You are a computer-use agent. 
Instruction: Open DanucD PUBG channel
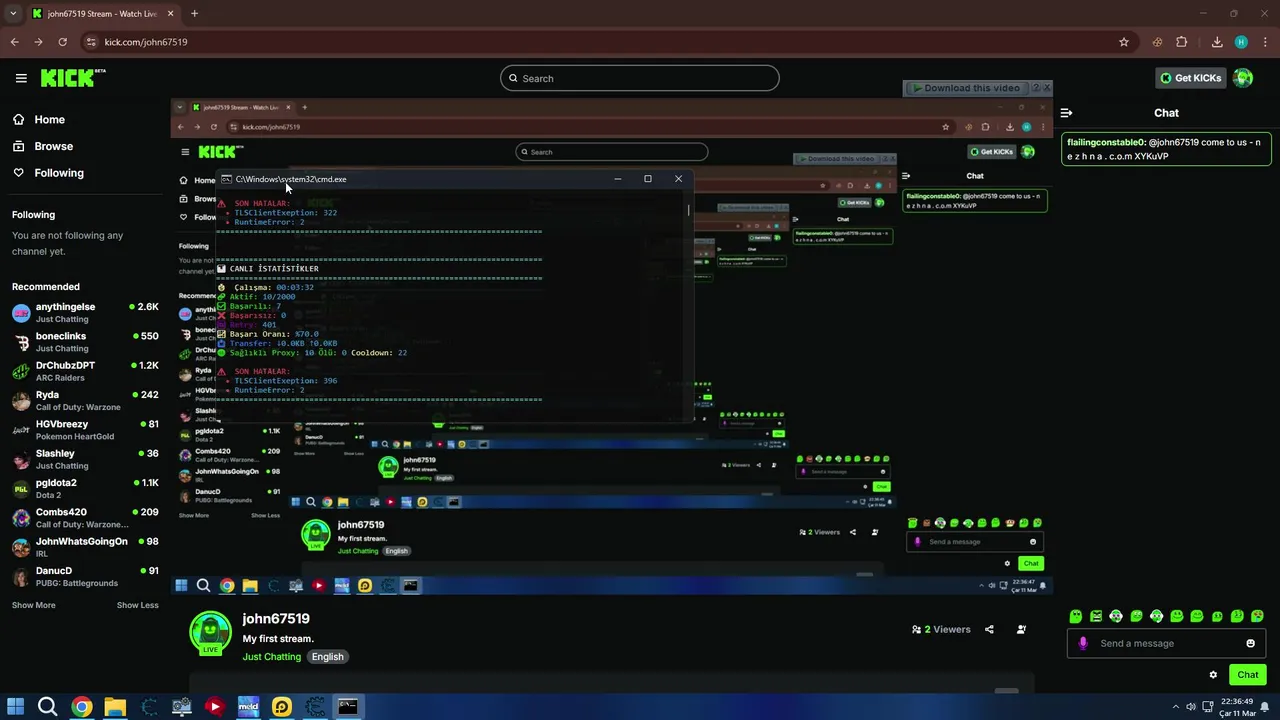pyautogui.click(x=85, y=576)
